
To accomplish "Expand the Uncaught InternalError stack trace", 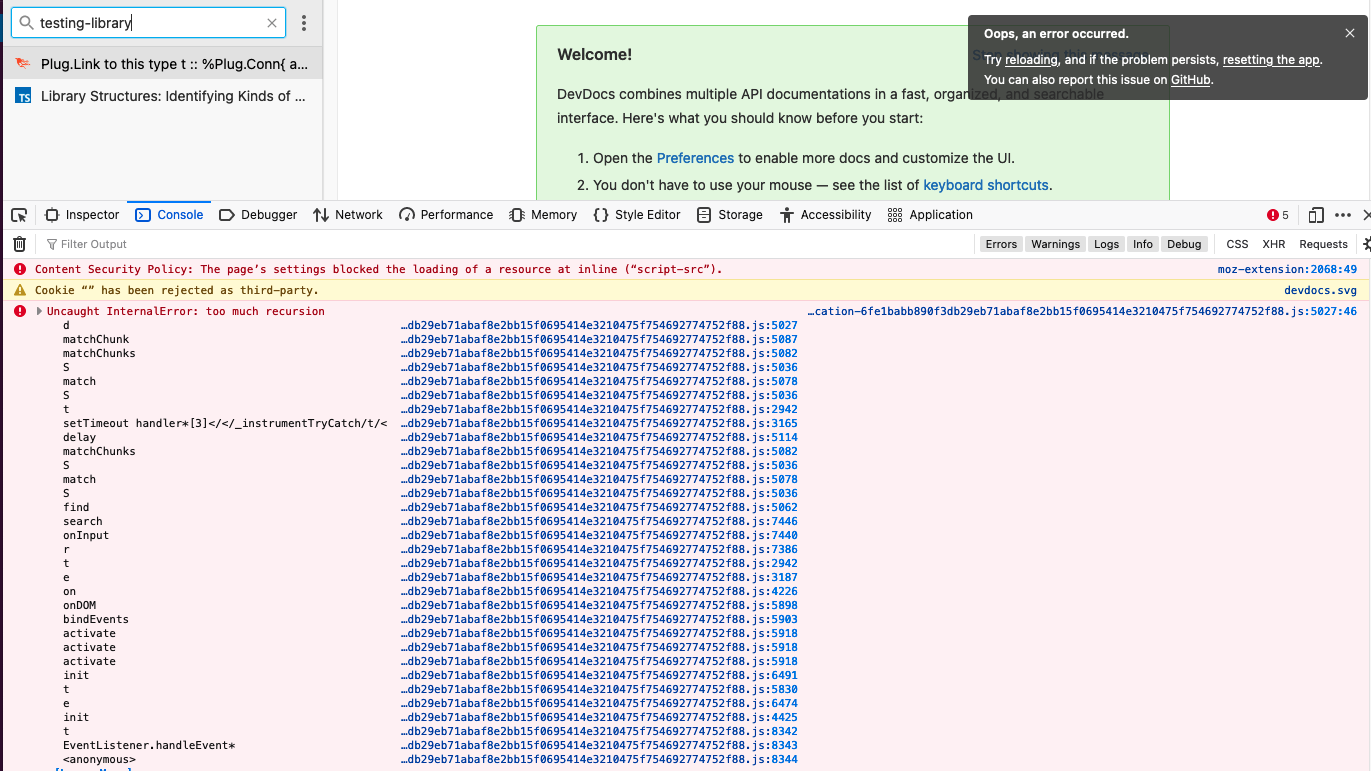I will (x=38, y=311).
